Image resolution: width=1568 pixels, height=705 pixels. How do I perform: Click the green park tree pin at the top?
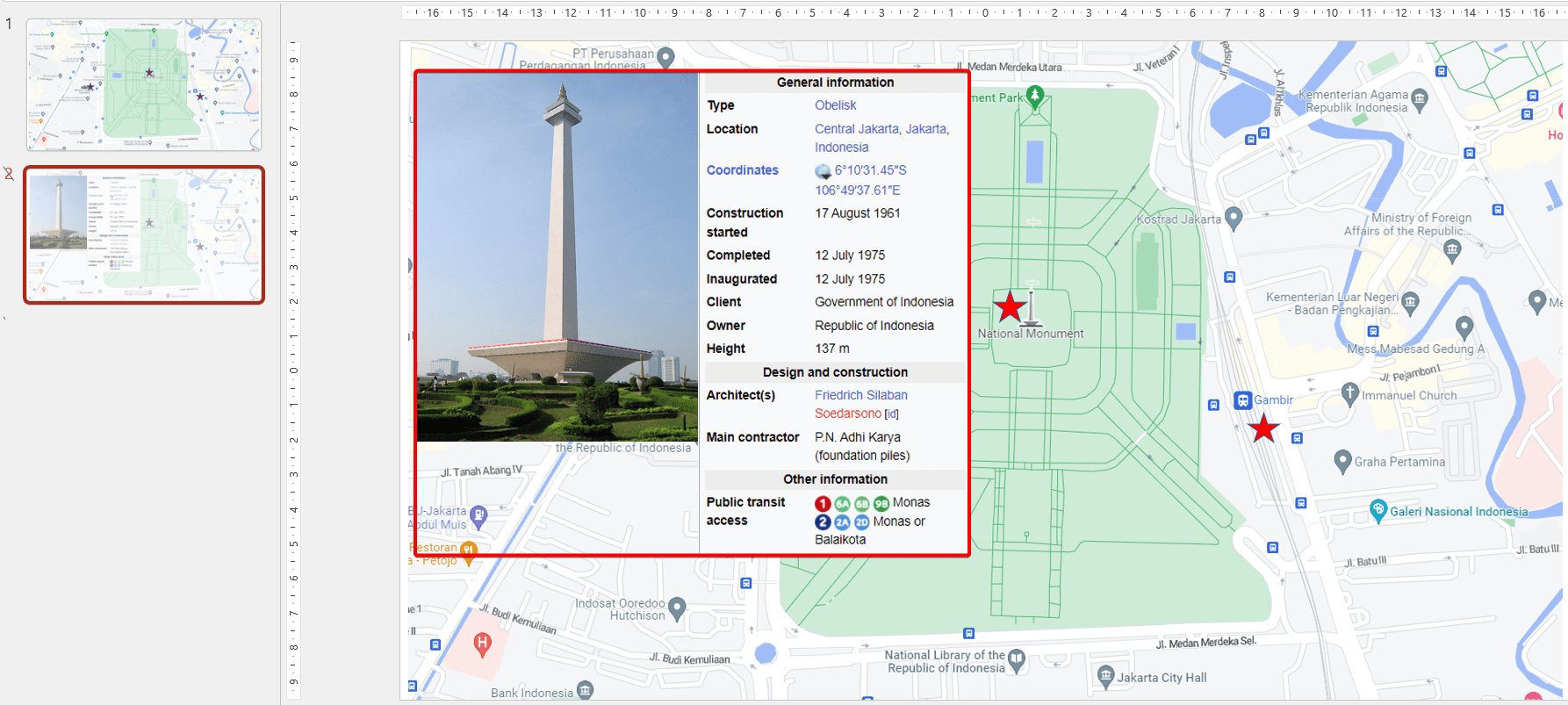1035,97
